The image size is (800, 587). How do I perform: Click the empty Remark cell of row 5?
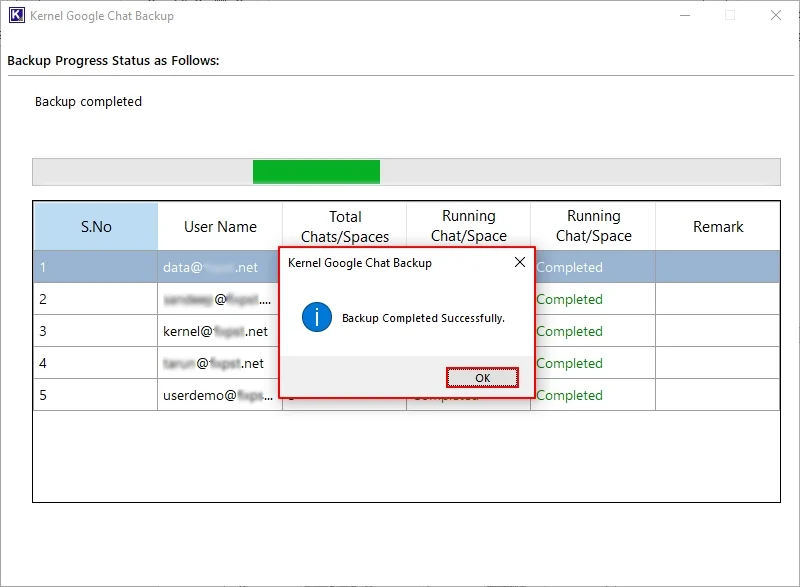click(719, 395)
